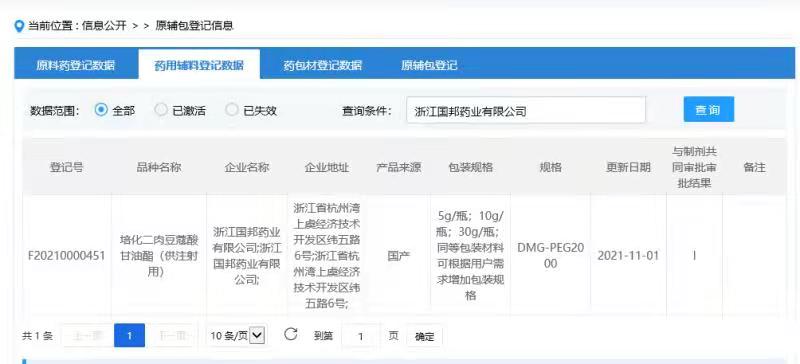This screenshot has width=800, height=364.
Task: Click the 原辅包登记信息 breadcrumb
Action: click(194, 26)
